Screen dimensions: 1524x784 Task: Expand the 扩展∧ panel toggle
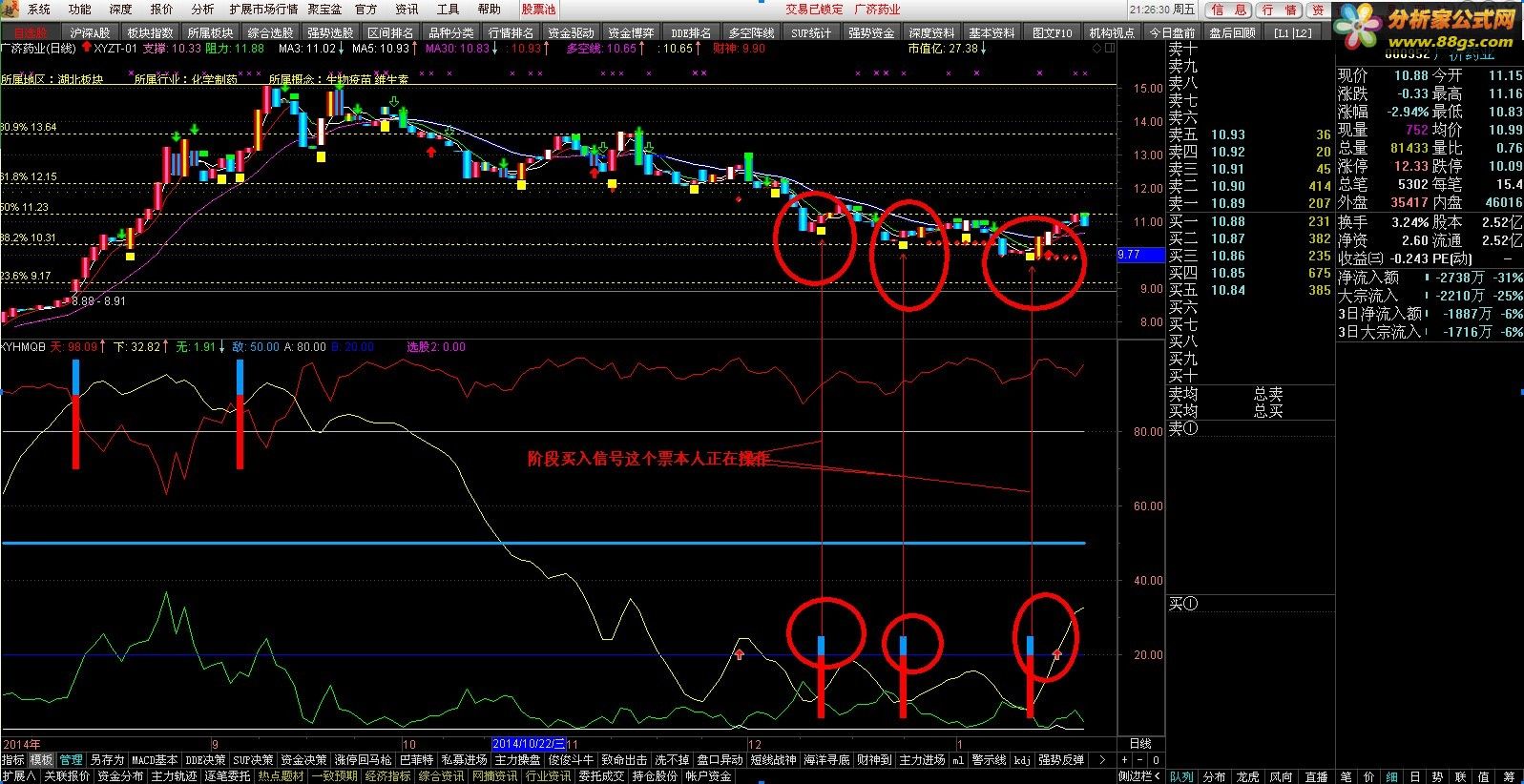coord(18,776)
